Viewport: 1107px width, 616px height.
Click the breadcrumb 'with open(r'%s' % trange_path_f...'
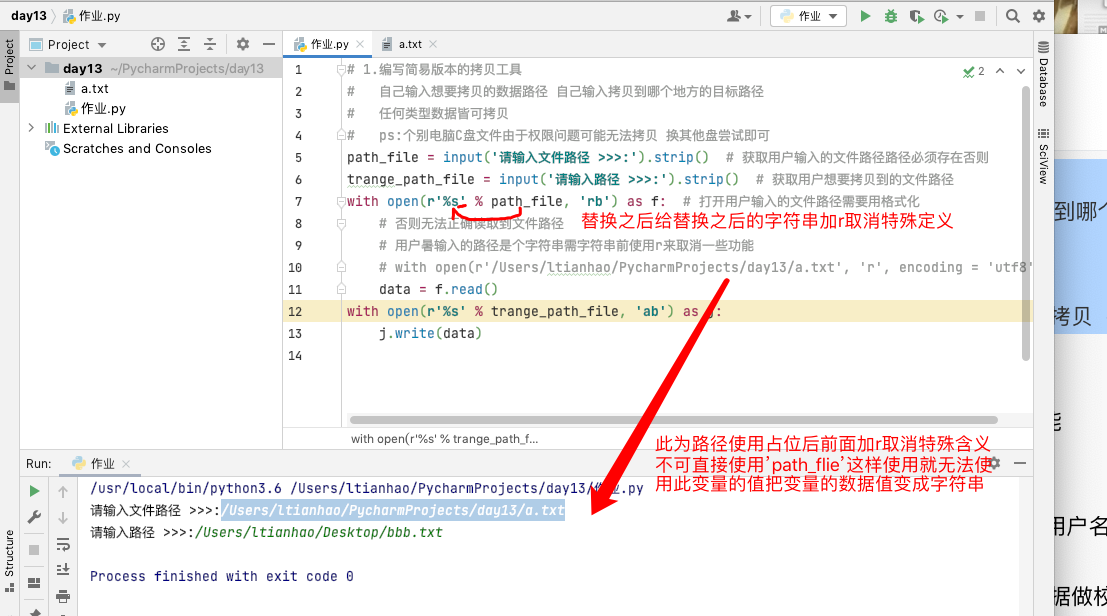tap(444, 439)
